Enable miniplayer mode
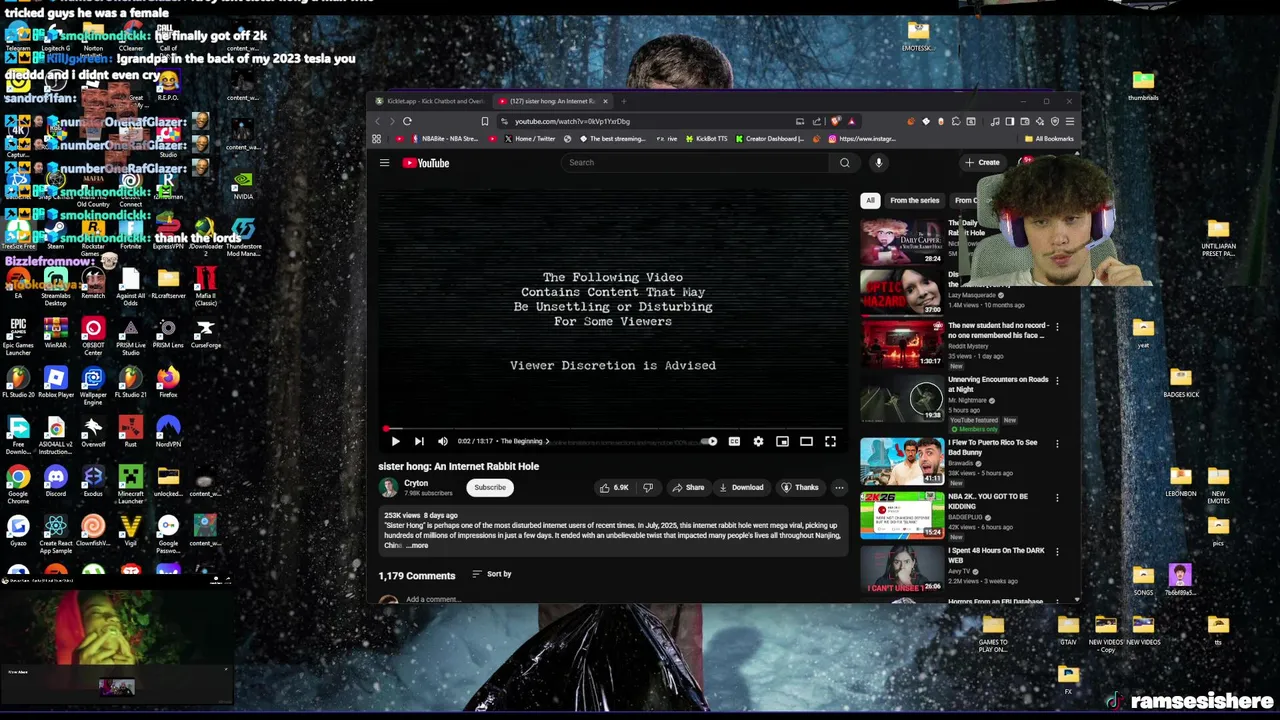This screenshot has height=720, width=1280. click(782, 441)
